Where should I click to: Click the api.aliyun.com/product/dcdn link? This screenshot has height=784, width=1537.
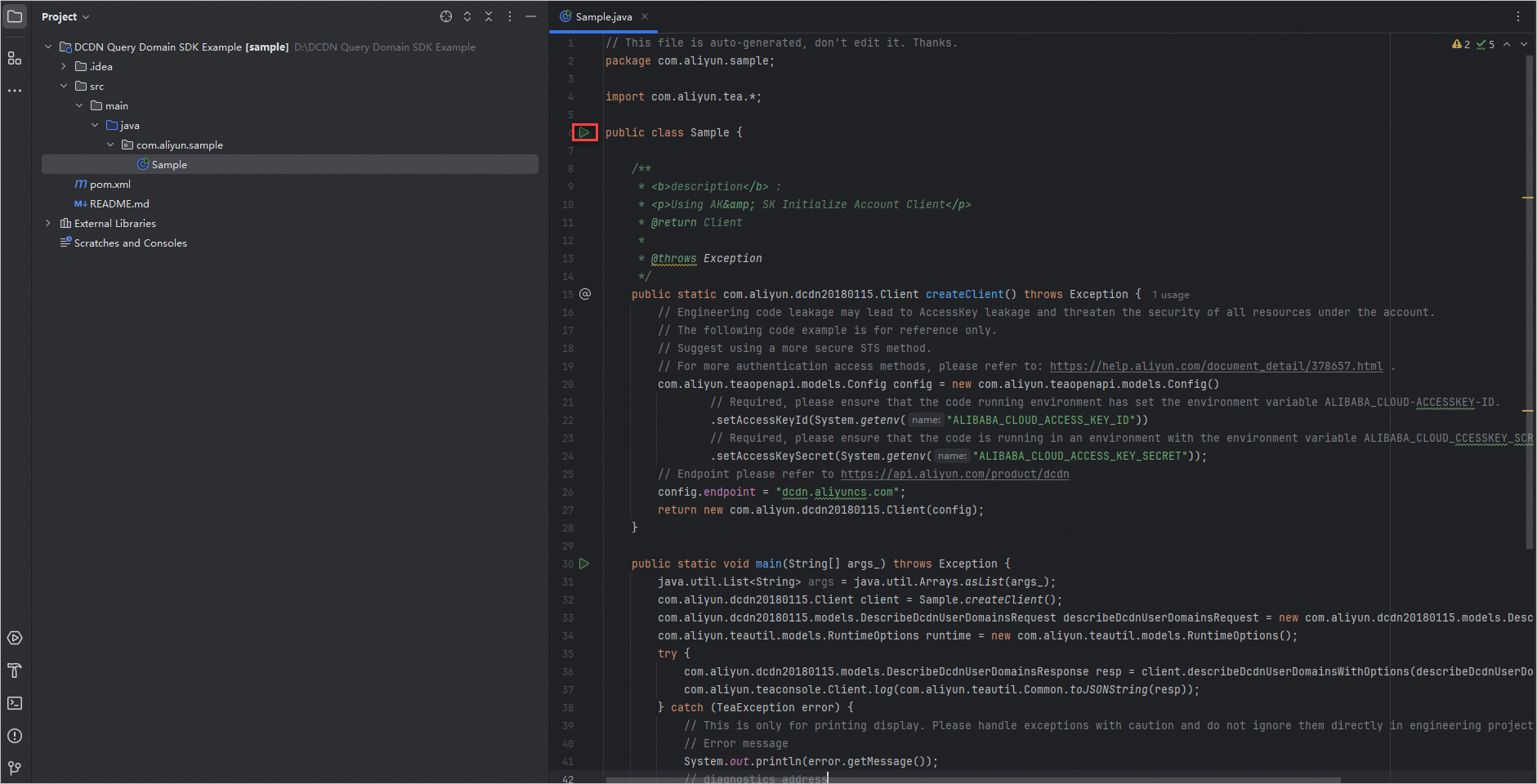click(954, 474)
